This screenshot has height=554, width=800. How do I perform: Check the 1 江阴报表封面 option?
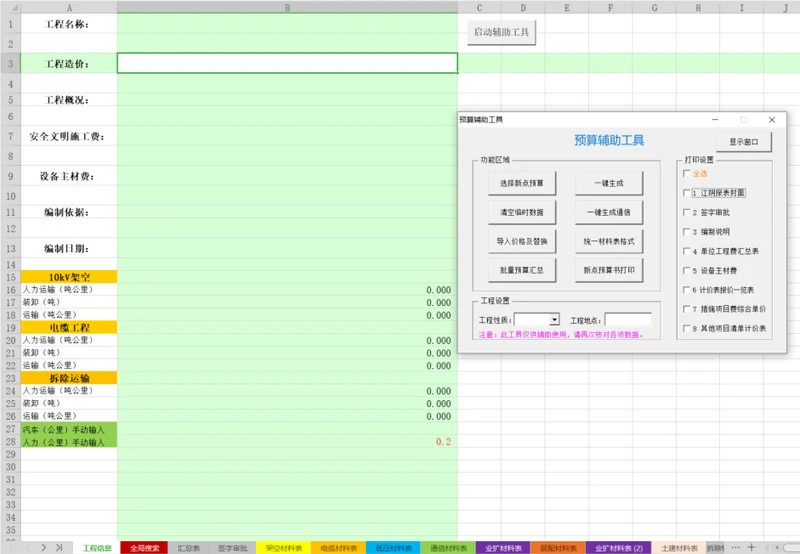[x=687, y=193]
